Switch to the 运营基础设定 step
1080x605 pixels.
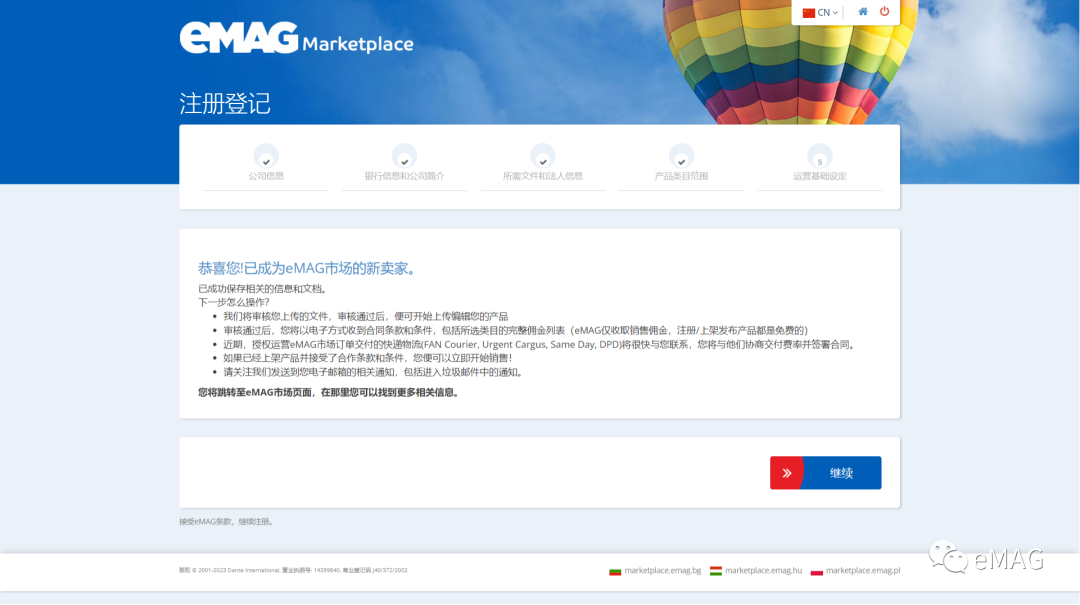819,175
